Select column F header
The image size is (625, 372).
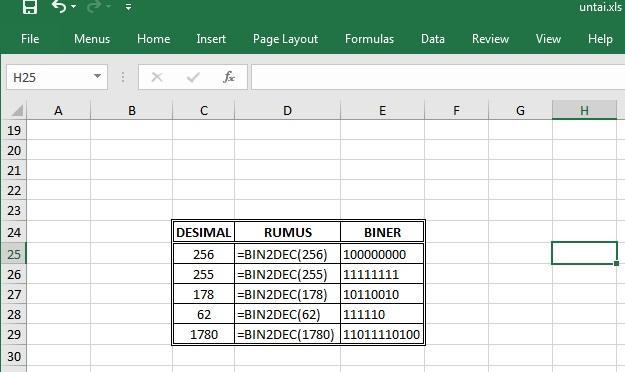click(x=456, y=110)
